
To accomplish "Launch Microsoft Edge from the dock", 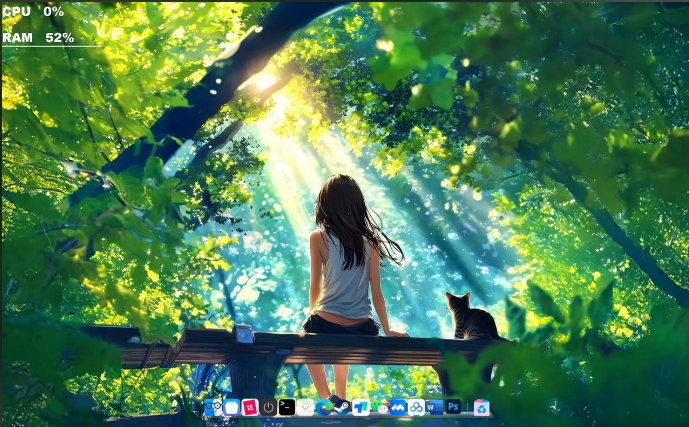I will tap(324, 408).
